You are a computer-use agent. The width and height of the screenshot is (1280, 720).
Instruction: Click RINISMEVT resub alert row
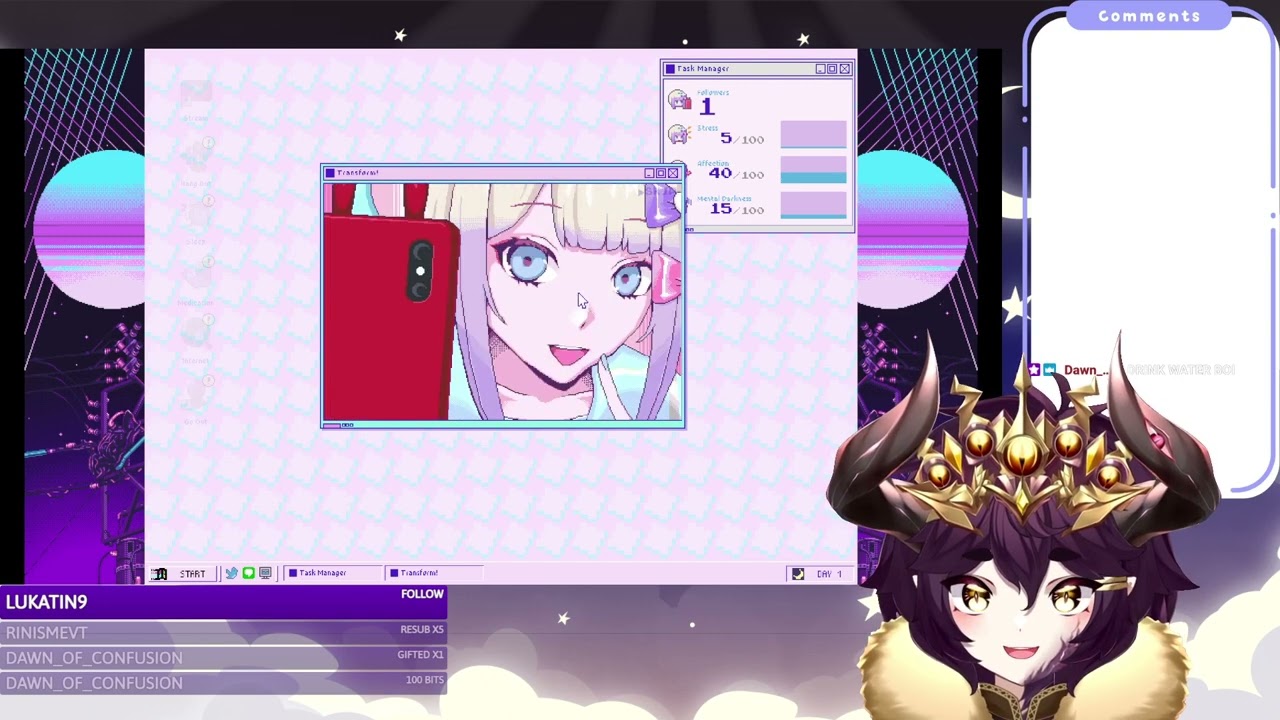pyautogui.click(x=224, y=632)
